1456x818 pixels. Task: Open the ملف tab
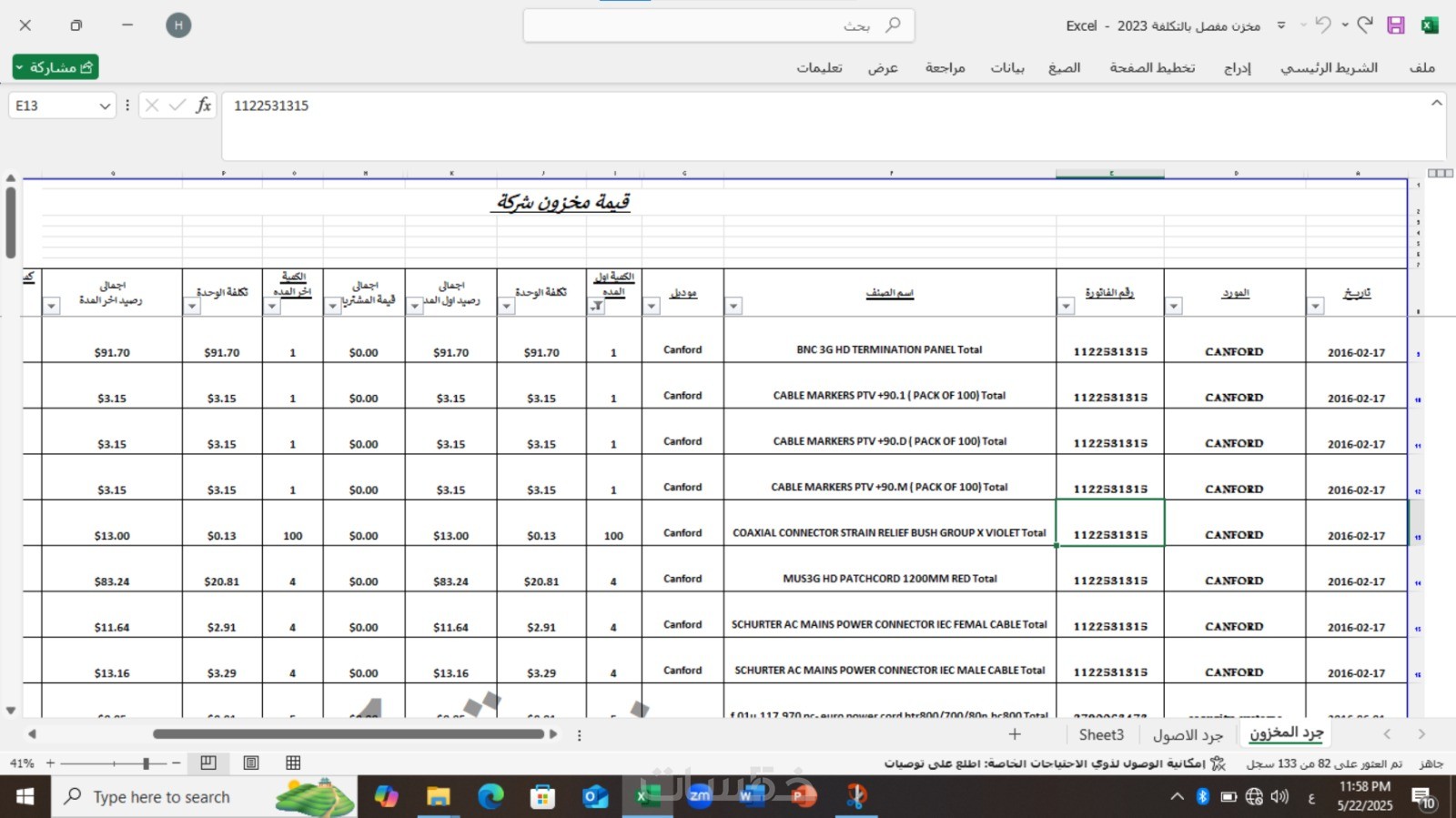[1422, 67]
